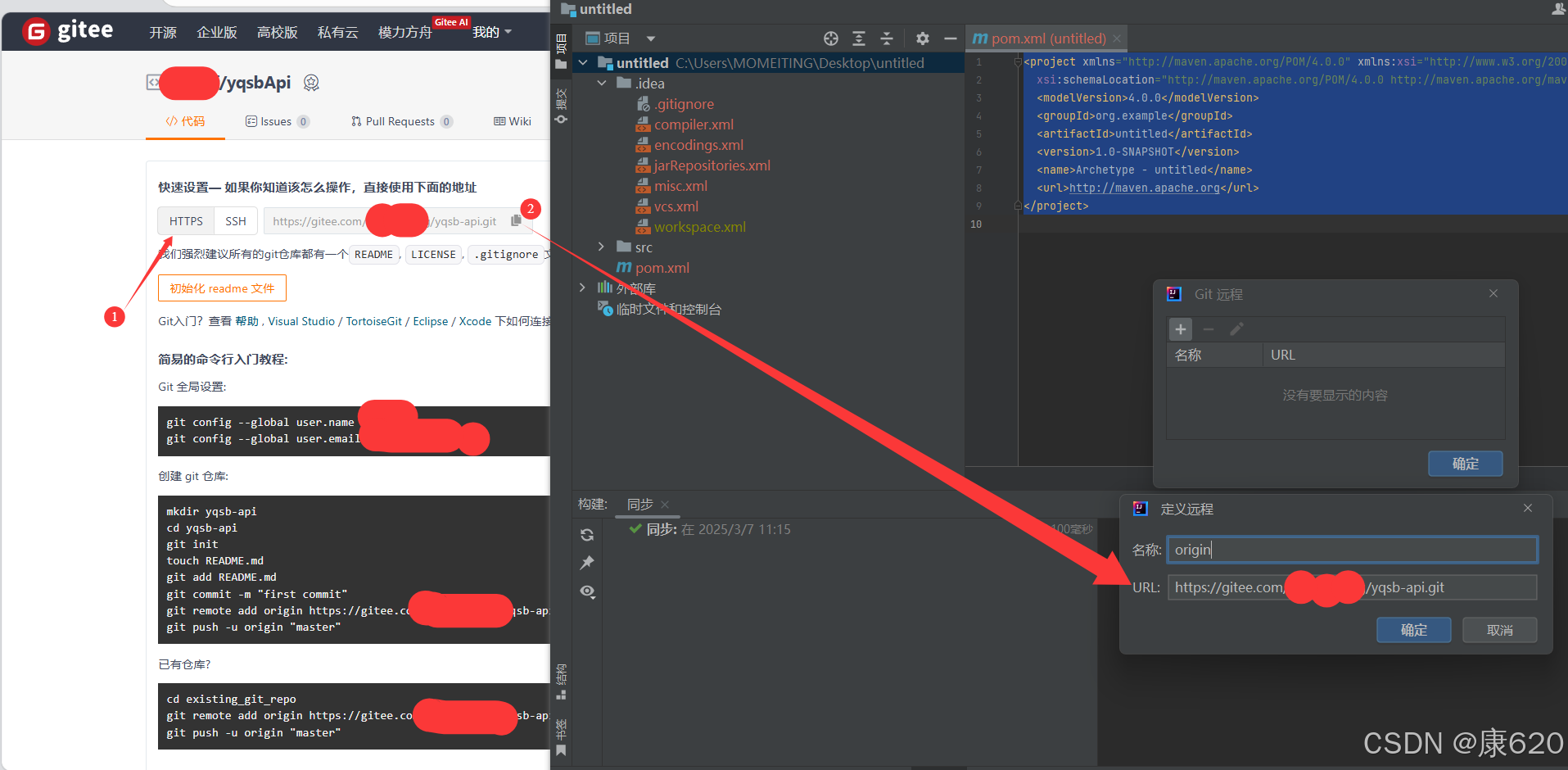Click the expand all icon in project panel
The width and height of the screenshot is (1568, 770).
pyautogui.click(x=859, y=38)
